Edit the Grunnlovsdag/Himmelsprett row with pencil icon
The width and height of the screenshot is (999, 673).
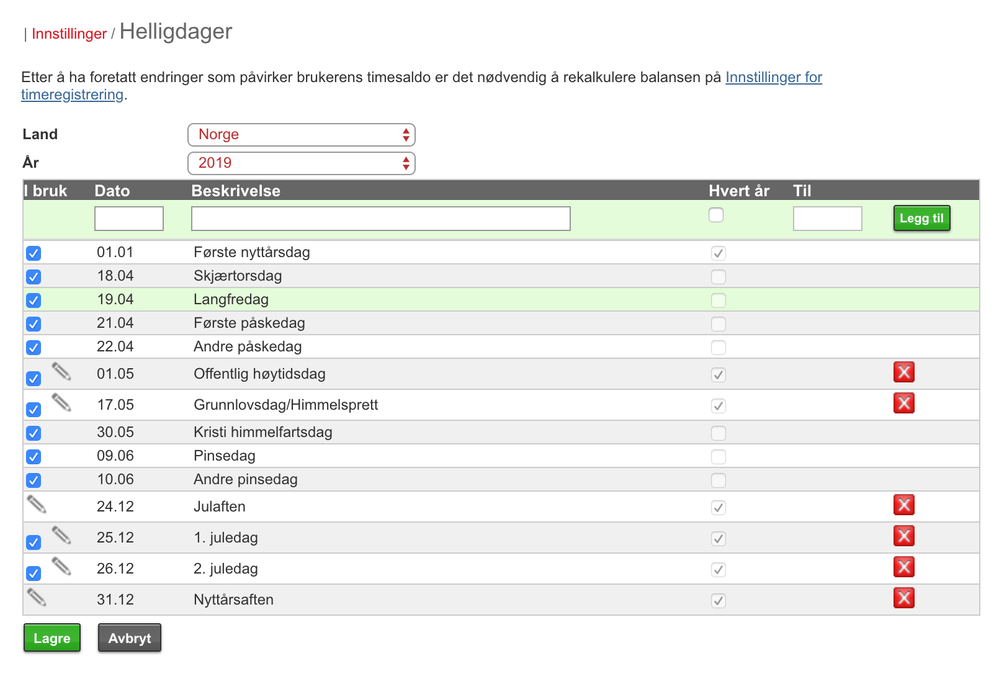click(61, 402)
